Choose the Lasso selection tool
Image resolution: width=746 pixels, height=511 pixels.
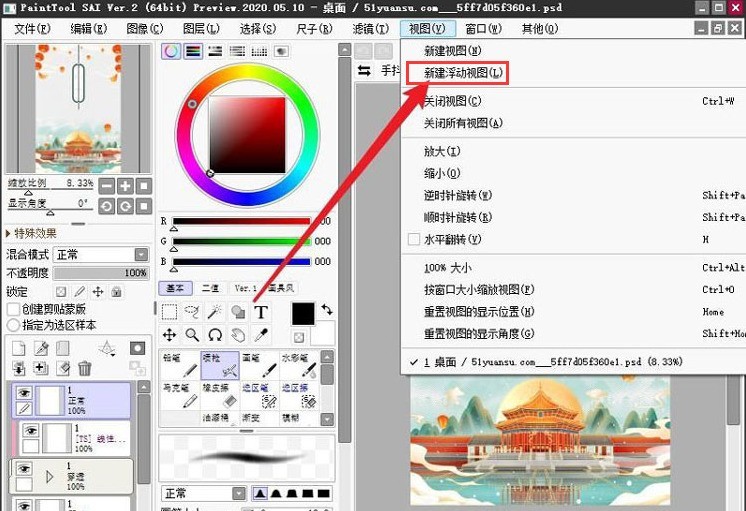[x=192, y=313]
